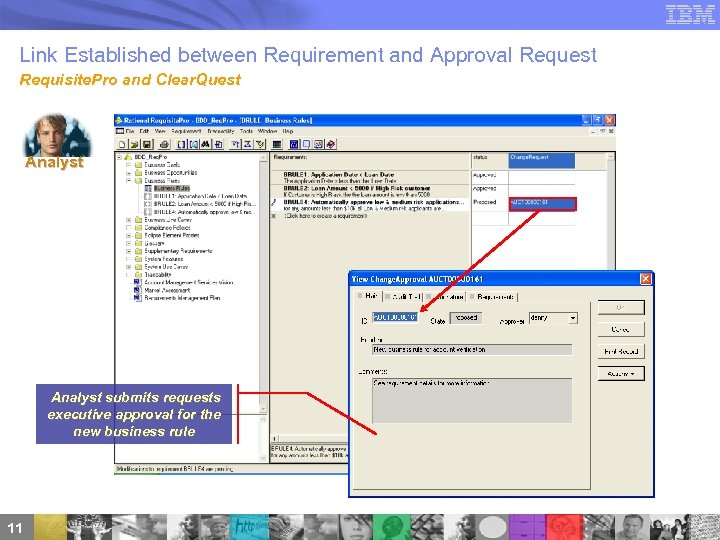Switch to the Audit Trail tab
Screen dimensions: 720x540
point(403,297)
